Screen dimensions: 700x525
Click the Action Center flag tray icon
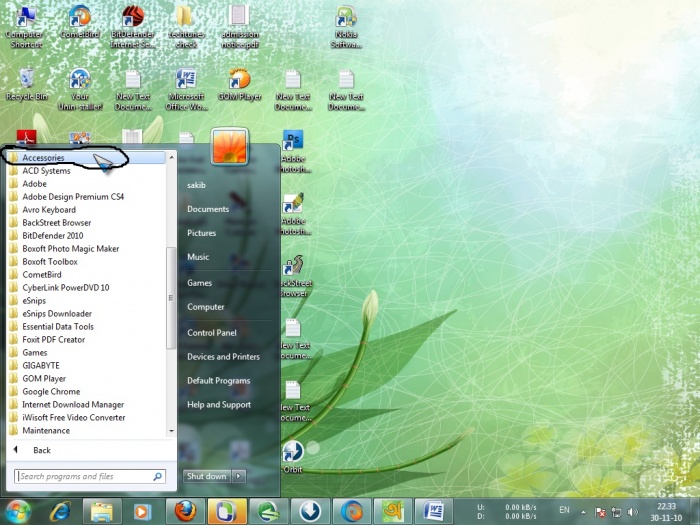600,512
